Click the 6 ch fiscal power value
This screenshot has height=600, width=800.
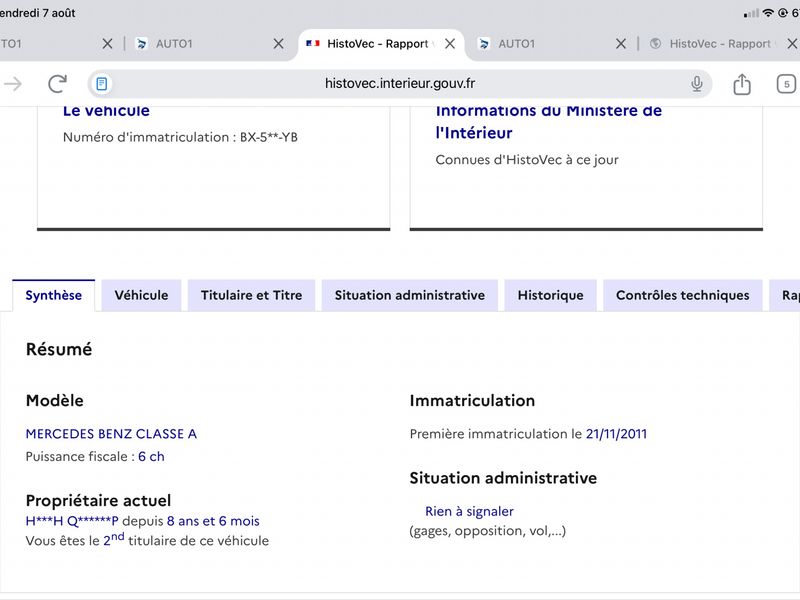coord(151,457)
